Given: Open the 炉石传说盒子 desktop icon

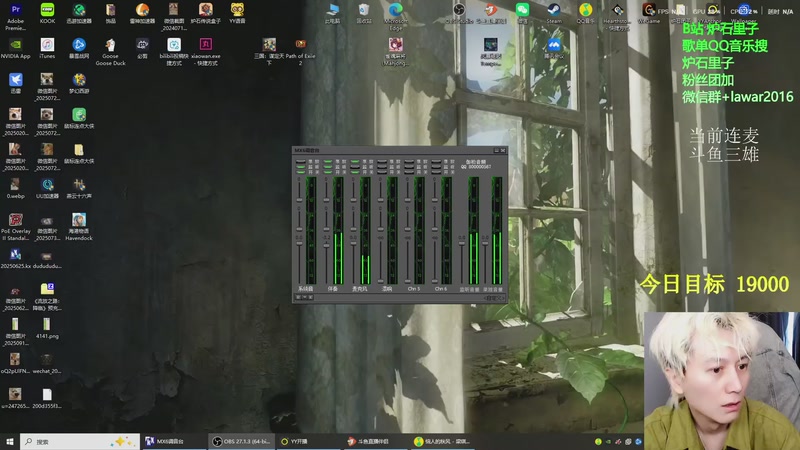Looking at the screenshot, I should pos(206,13).
